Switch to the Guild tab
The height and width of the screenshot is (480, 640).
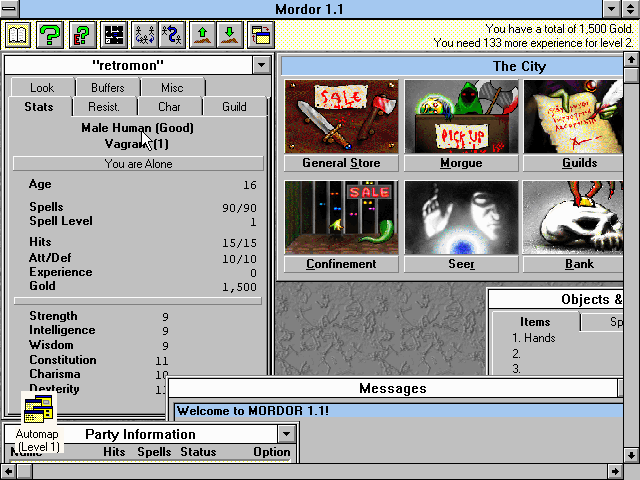click(235, 107)
